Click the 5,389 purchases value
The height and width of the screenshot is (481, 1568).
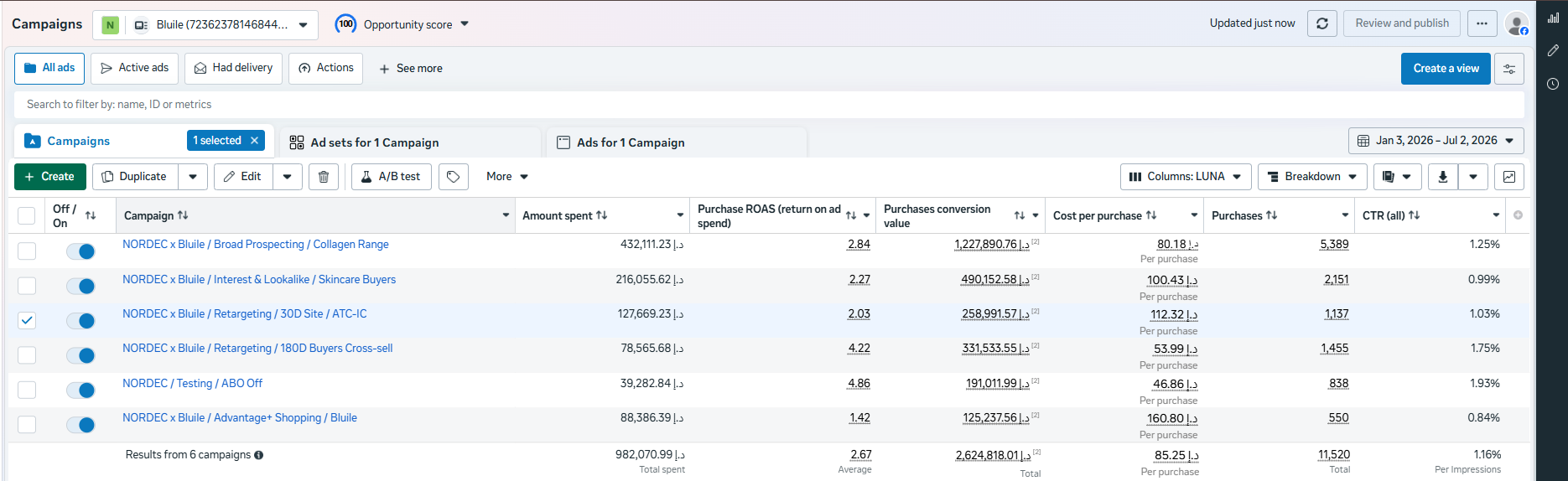pyautogui.click(x=1334, y=244)
